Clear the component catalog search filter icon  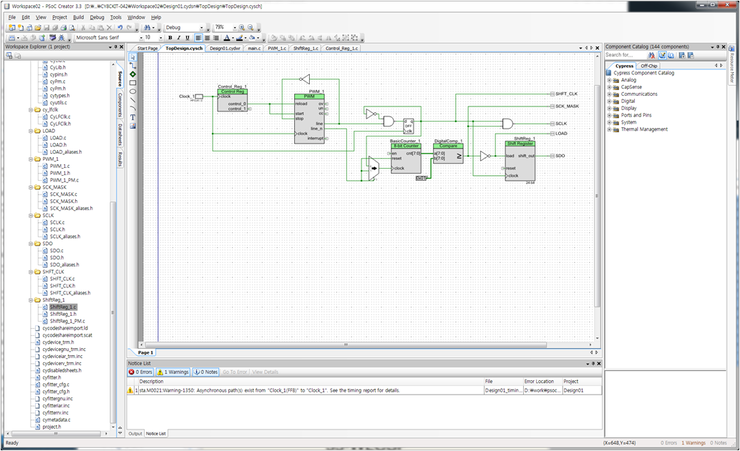click(x=652, y=56)
